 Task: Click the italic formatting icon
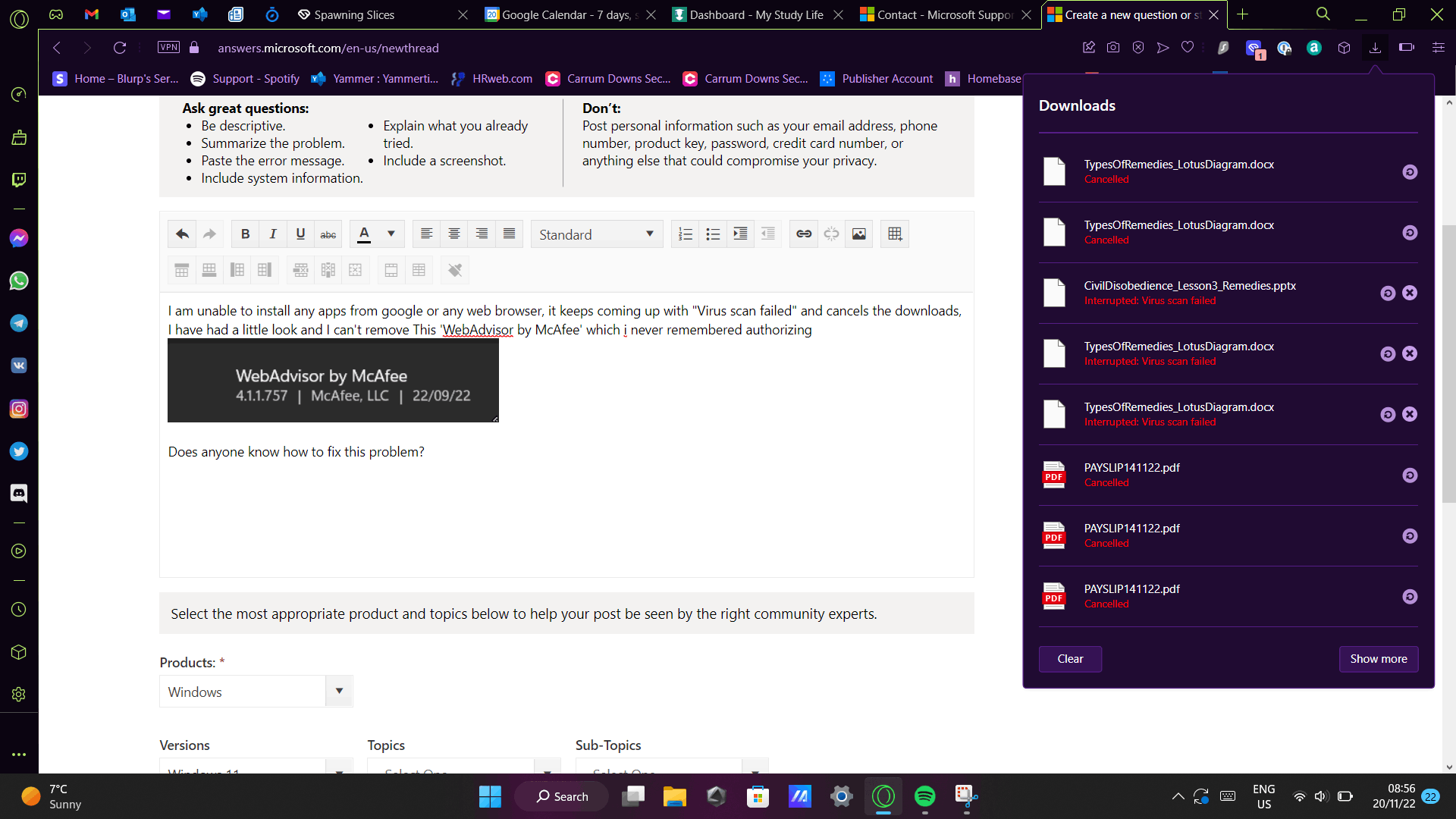click(273, 234)
